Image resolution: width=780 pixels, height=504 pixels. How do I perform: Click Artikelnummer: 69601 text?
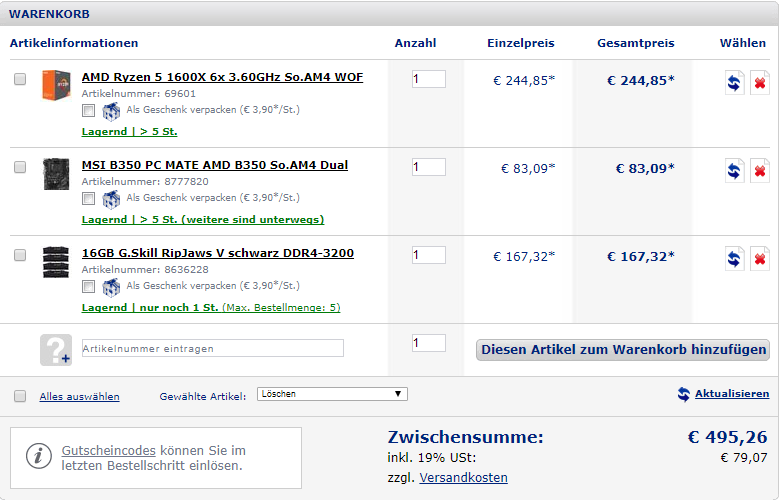[x=139, y=94]
